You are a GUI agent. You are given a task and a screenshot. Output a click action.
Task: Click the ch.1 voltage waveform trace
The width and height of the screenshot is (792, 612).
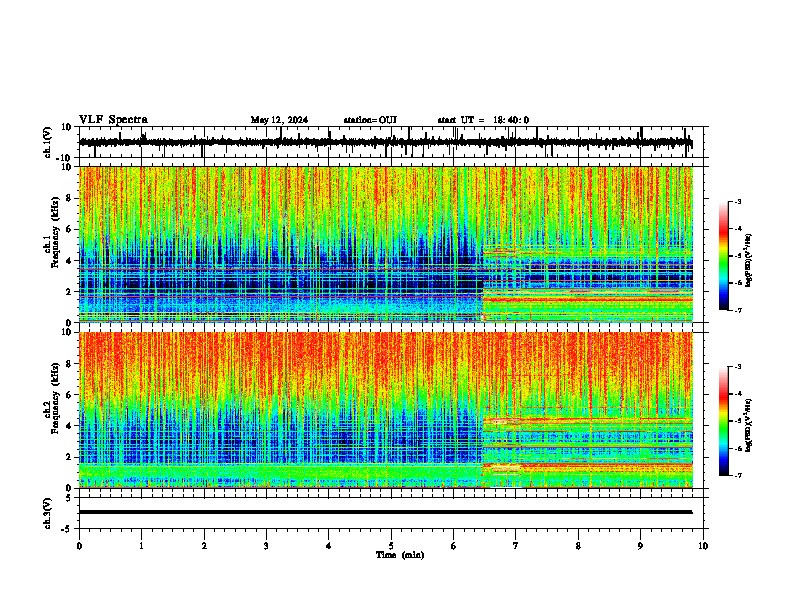[385, 142]
